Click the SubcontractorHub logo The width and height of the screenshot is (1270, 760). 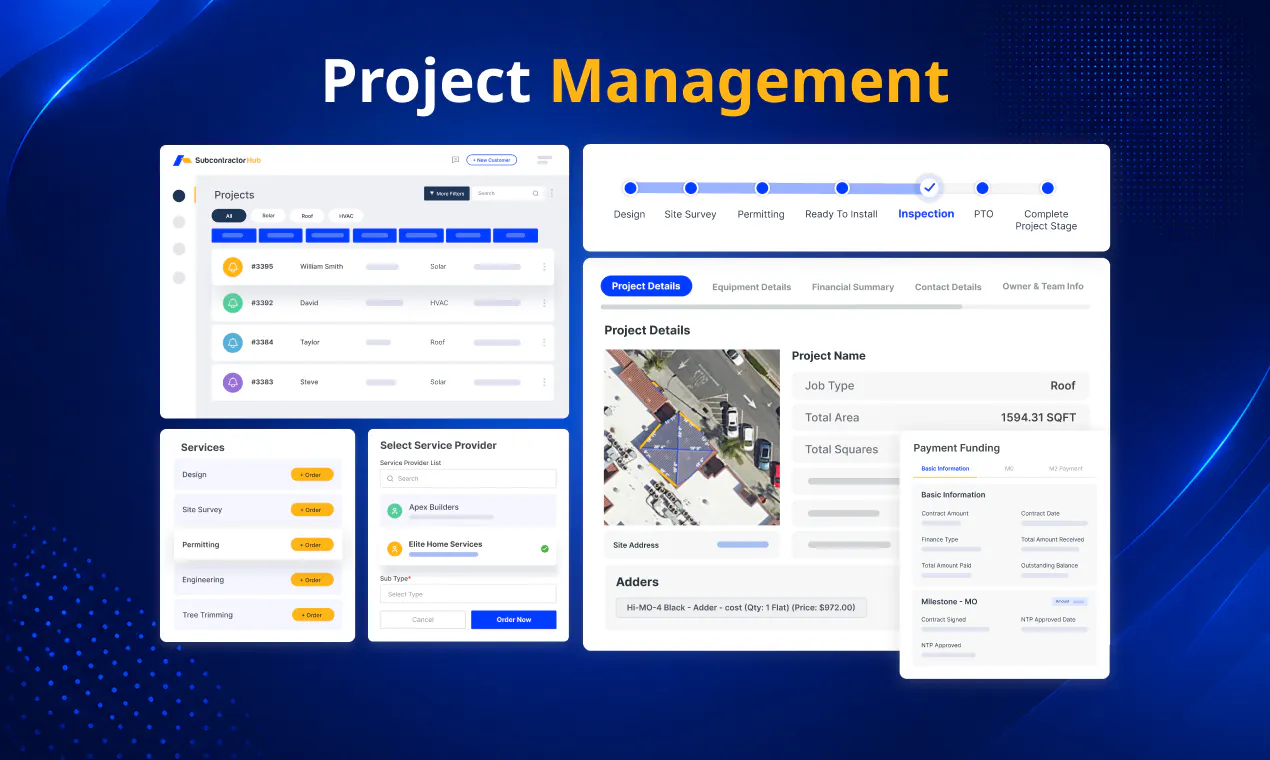(x=217, y=160)
